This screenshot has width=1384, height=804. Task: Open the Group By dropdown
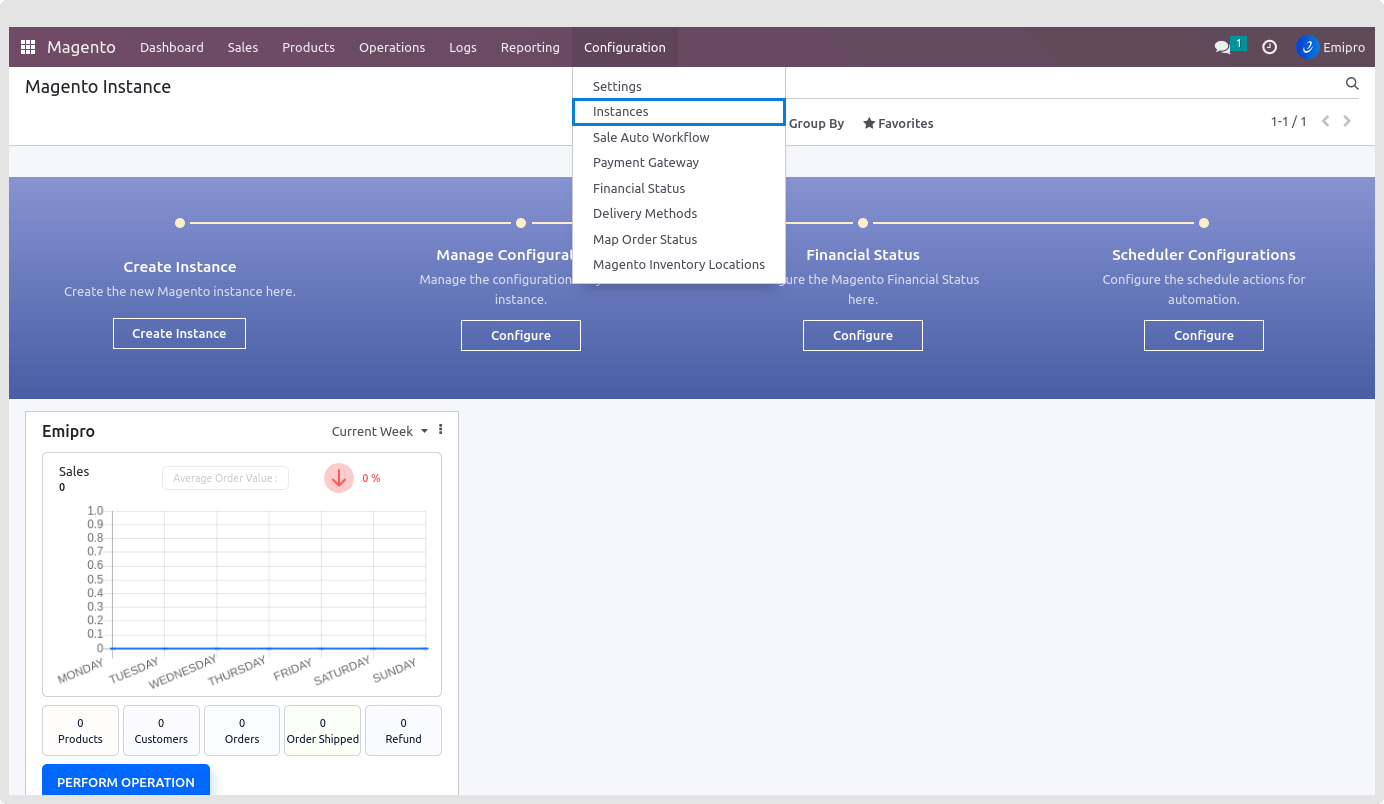[816, 123]
